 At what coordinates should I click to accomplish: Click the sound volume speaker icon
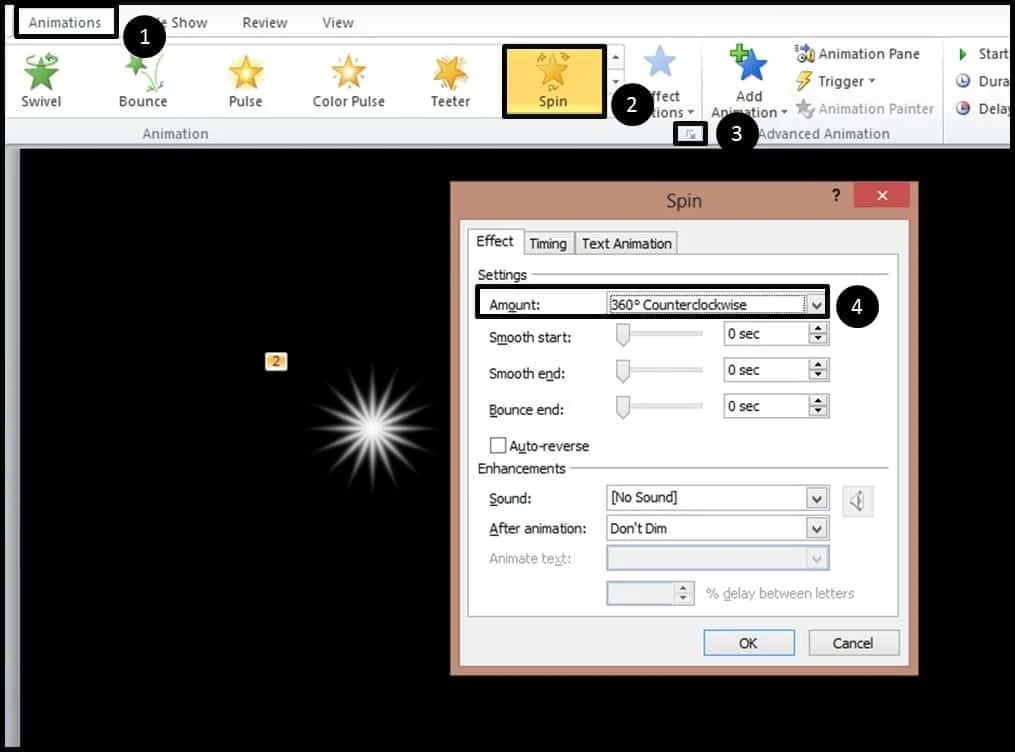coord(858,501)
